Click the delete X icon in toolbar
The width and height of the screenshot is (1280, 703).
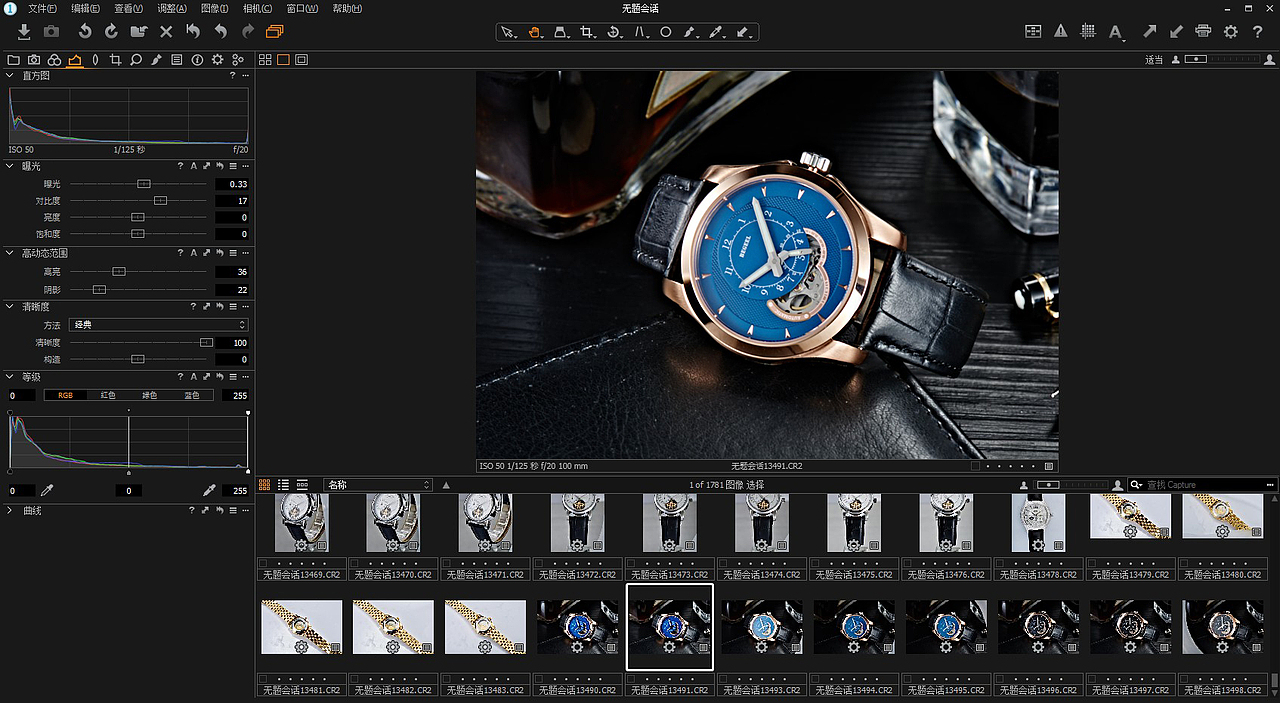coord(166,32)
